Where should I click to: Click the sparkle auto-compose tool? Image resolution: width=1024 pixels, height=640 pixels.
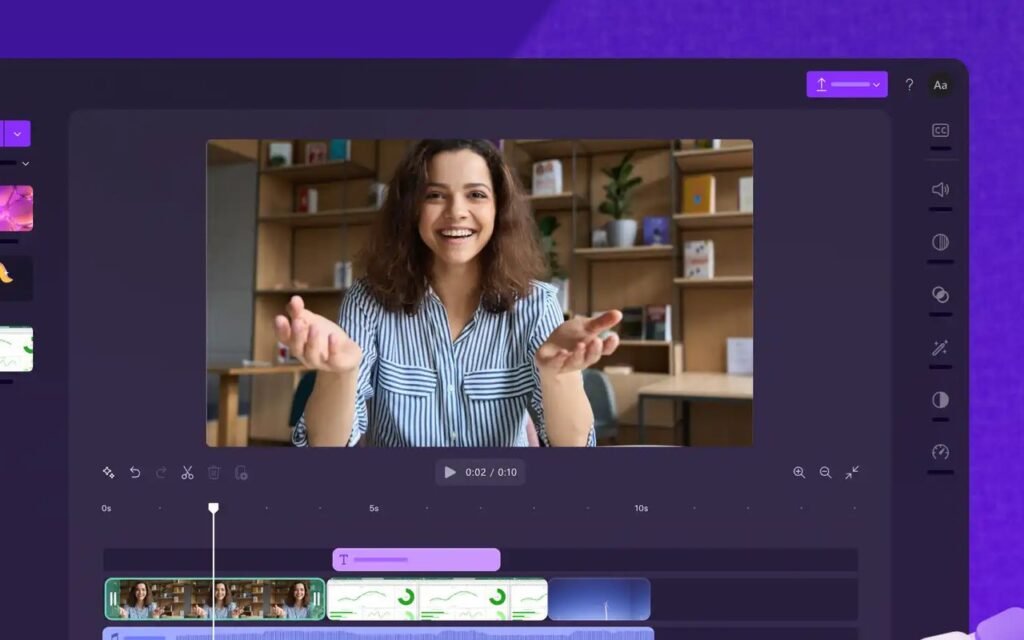pos(108,472)
